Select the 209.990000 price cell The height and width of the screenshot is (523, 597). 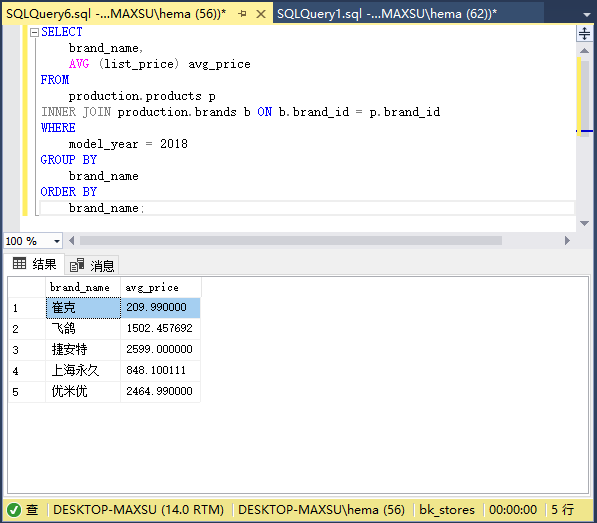pyautogui.click(x=160, y=308)
